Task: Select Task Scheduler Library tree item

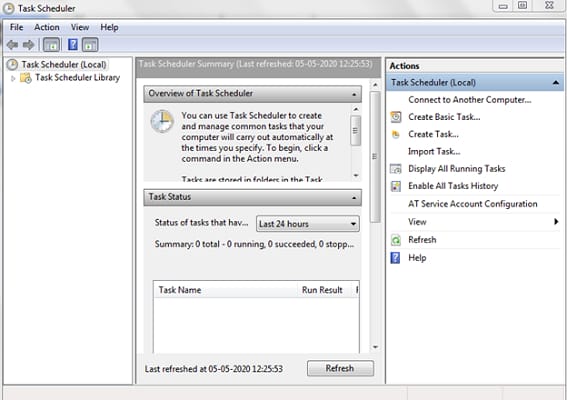Action: (77, 78)
